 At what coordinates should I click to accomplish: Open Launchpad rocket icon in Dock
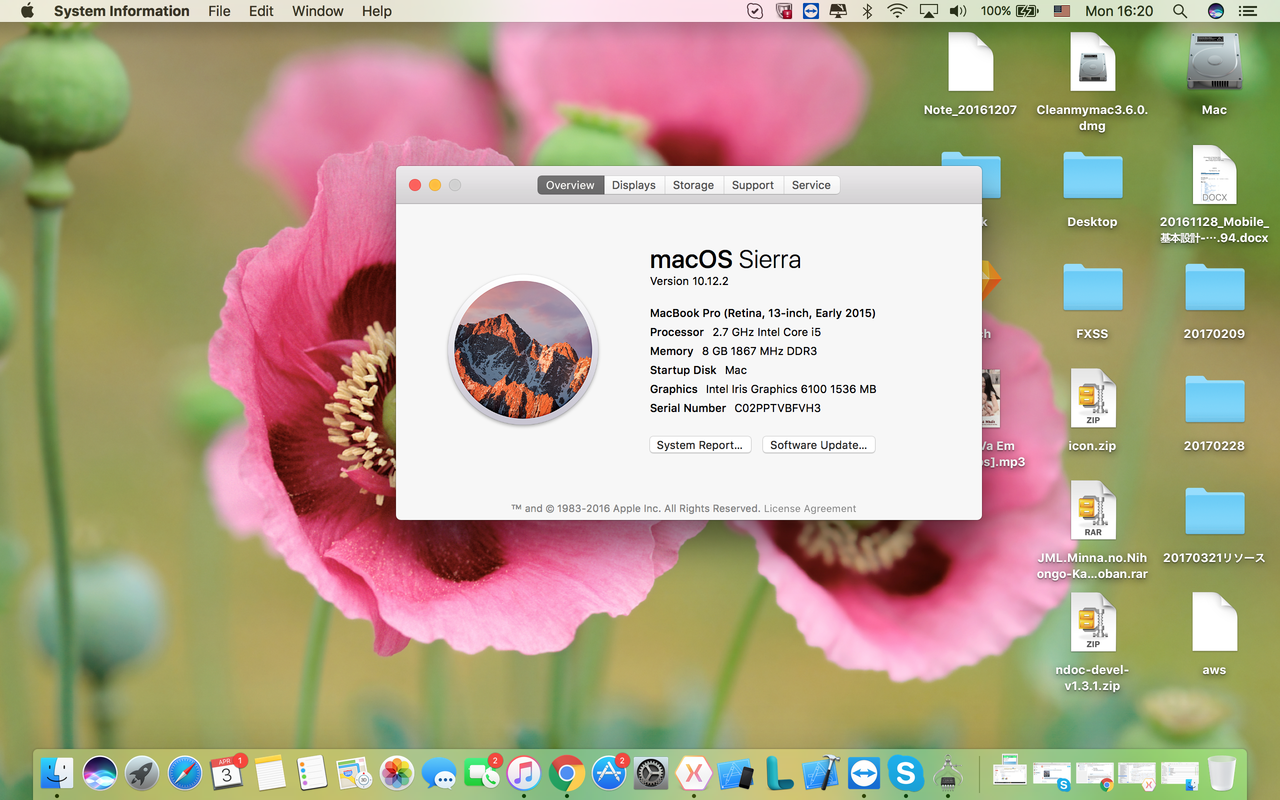coord(143,772)
